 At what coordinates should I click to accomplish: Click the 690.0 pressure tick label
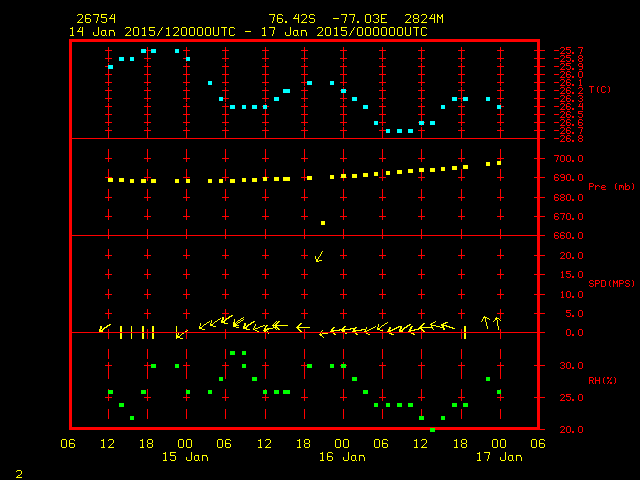coord(568,178)
